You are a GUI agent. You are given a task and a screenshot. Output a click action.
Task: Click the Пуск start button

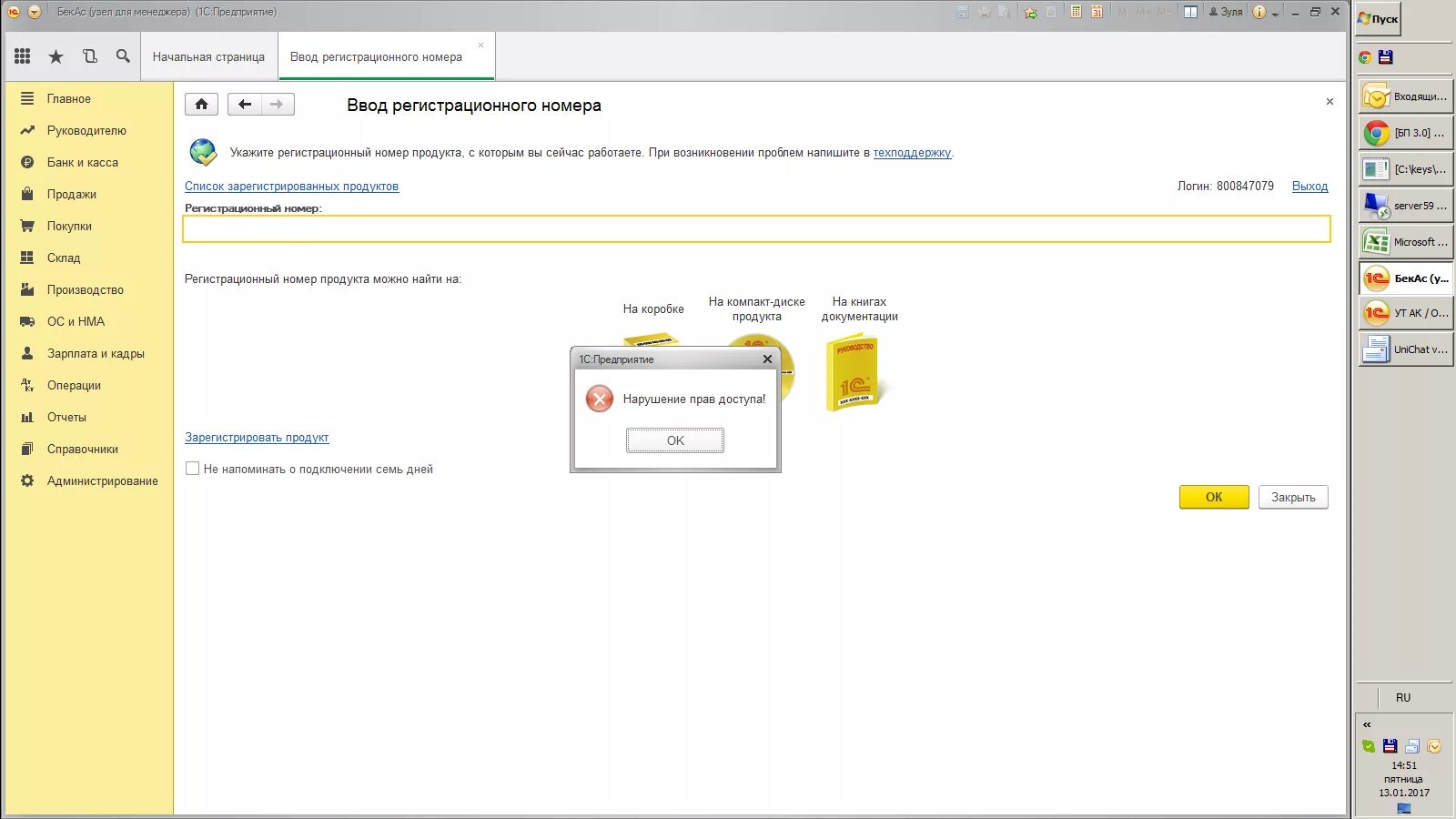[x=1378, y=18]
